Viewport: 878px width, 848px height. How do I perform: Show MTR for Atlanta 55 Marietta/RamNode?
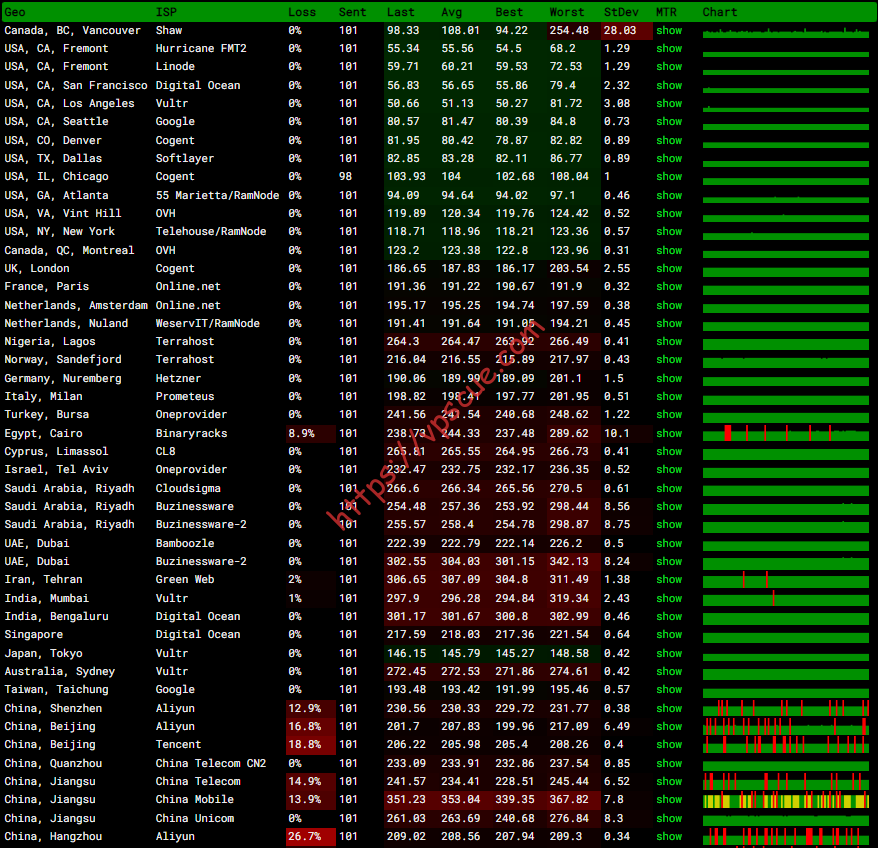point(669,195)
